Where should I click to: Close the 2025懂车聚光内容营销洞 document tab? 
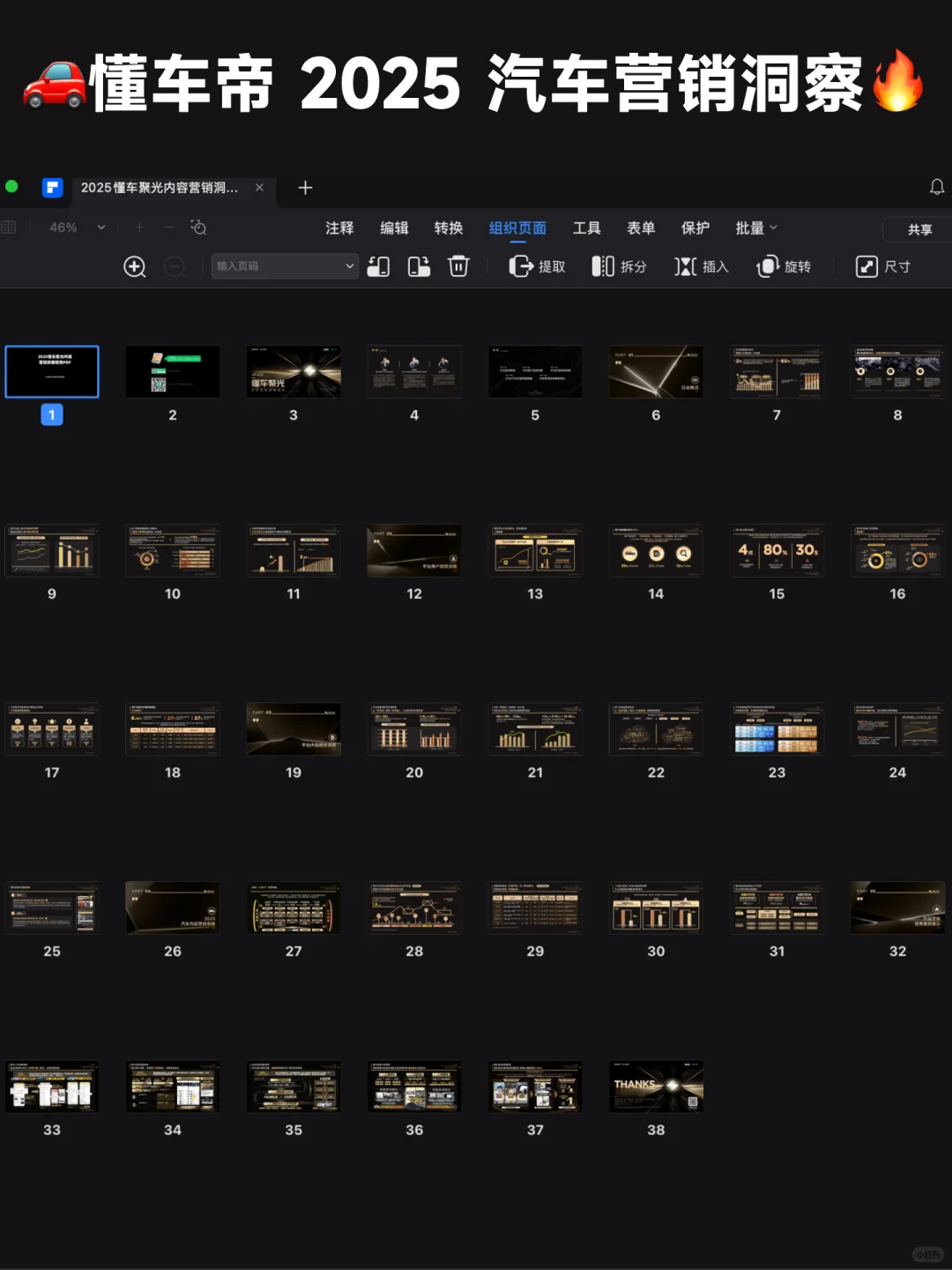[x=259, y=187]
